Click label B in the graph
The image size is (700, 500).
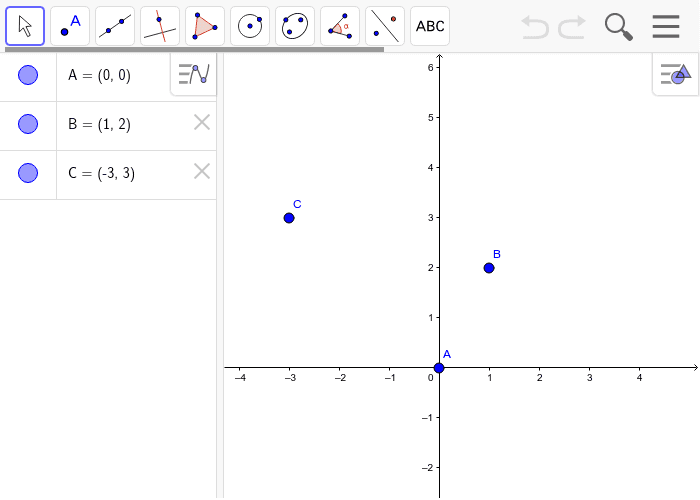(x=497, y=254)
